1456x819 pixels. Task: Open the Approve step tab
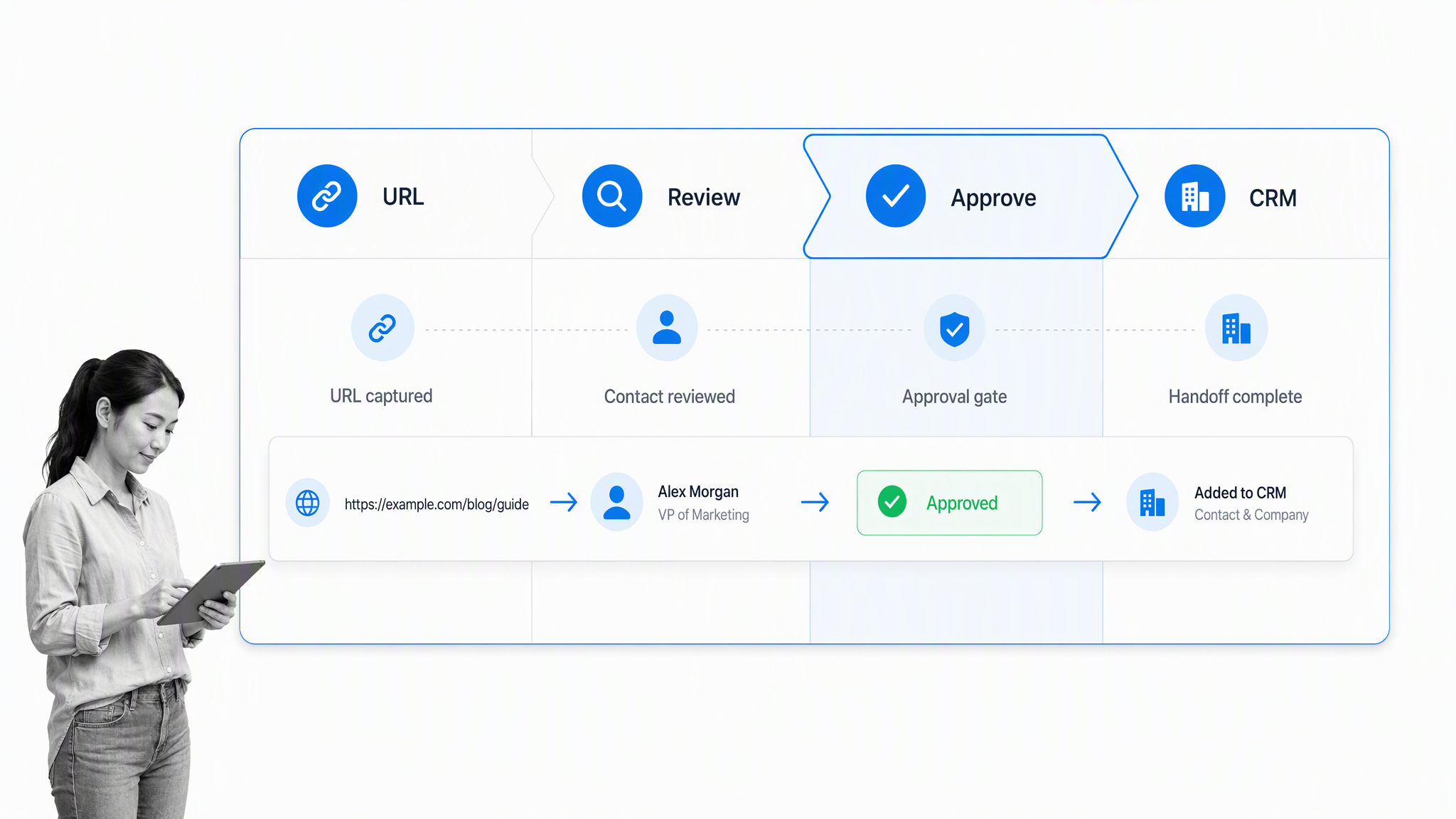(x=970, y=196)
